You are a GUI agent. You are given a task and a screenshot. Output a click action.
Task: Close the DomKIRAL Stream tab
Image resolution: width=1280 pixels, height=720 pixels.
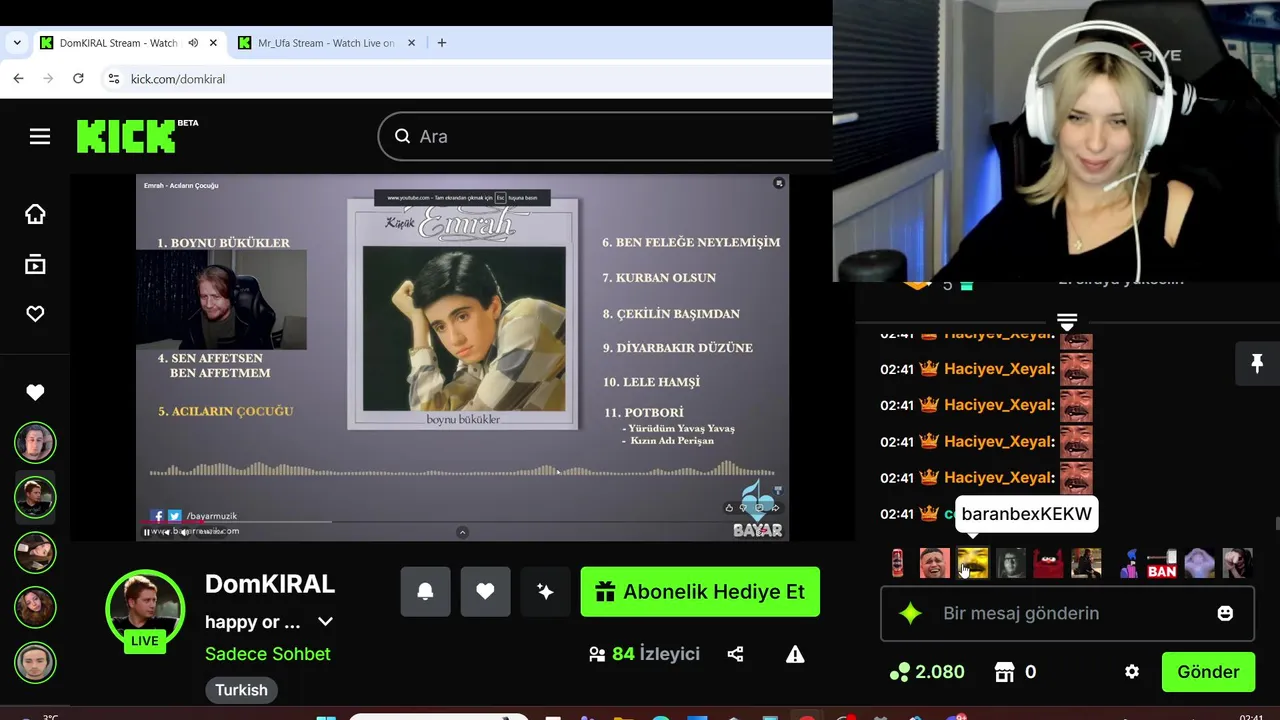pyautogui.click(x=212, y=43)
